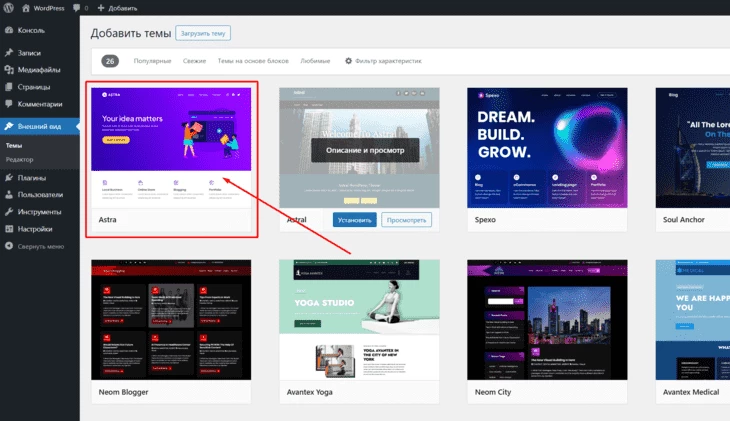
Task: Click the plus Добавить new item
Action: coord(117,8)
